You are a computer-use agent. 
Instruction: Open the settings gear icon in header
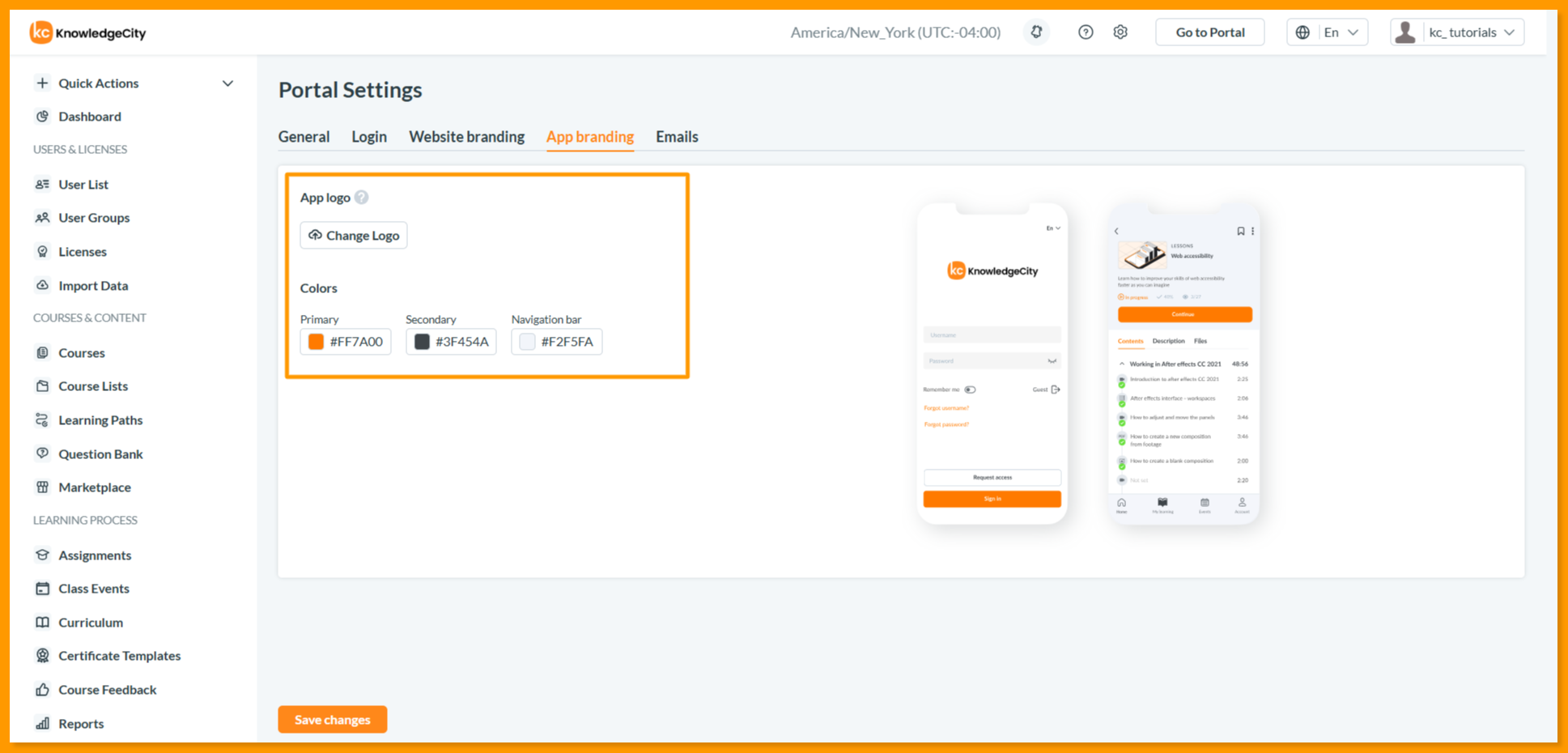(1120, 32)
